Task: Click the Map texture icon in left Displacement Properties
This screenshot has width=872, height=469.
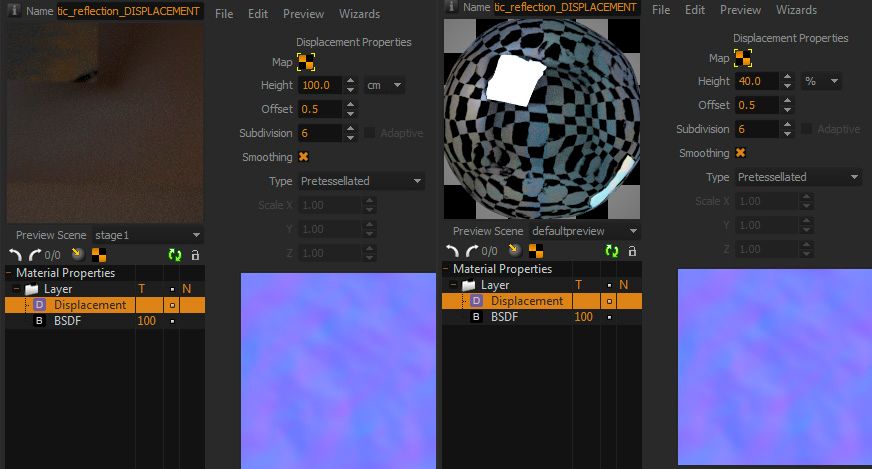Action: (307, 62)
